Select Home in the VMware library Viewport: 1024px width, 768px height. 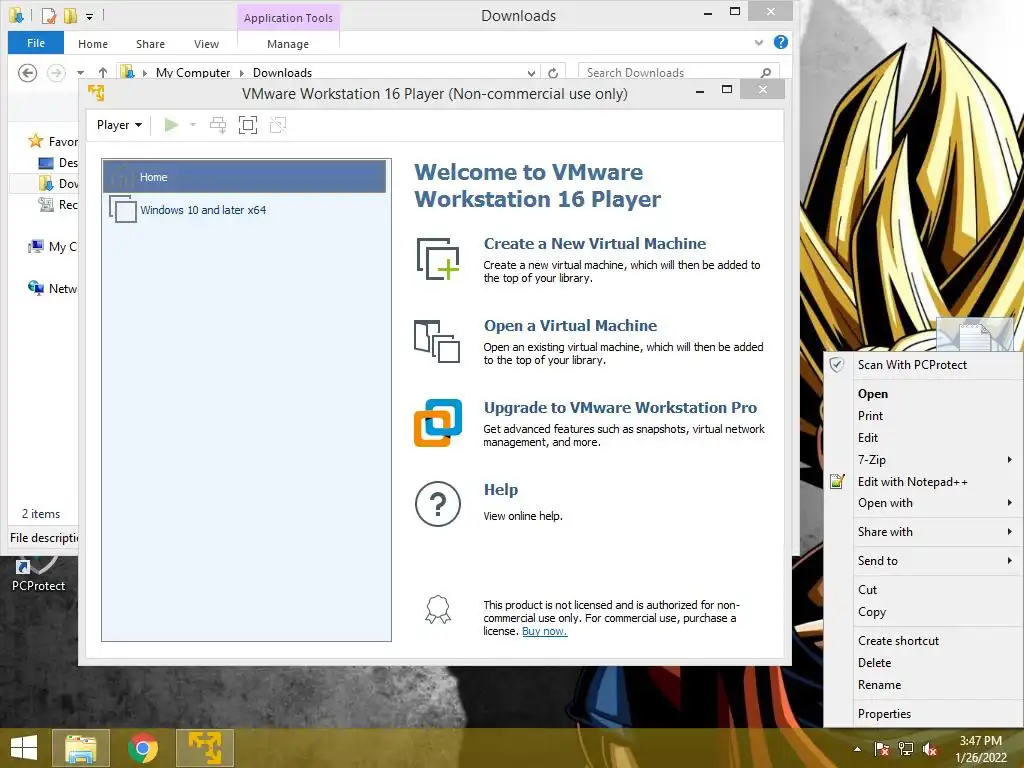[x=245, y=177]
